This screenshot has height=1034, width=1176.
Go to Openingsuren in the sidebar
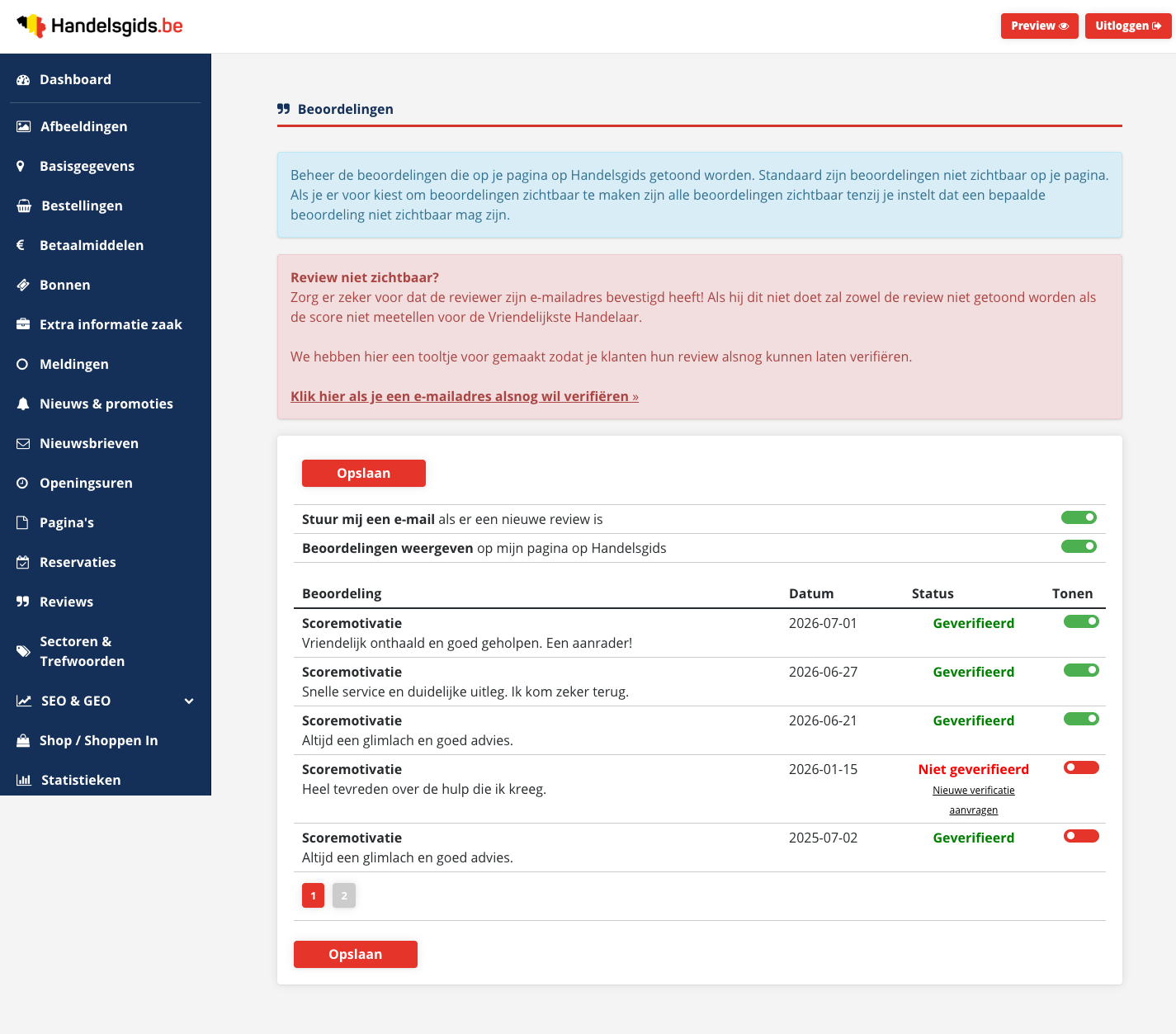tap(106, 484)
